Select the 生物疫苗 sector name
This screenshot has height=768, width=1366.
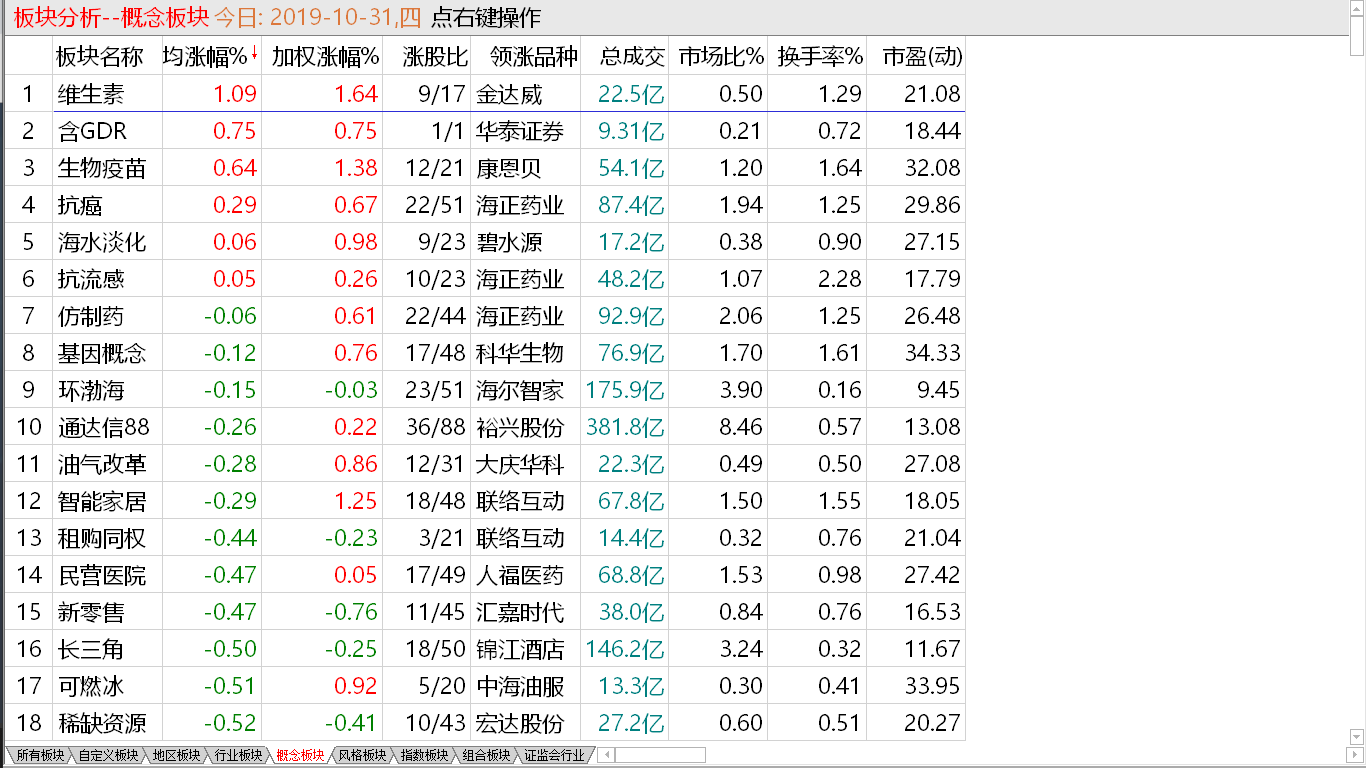[x=101, y=168]
